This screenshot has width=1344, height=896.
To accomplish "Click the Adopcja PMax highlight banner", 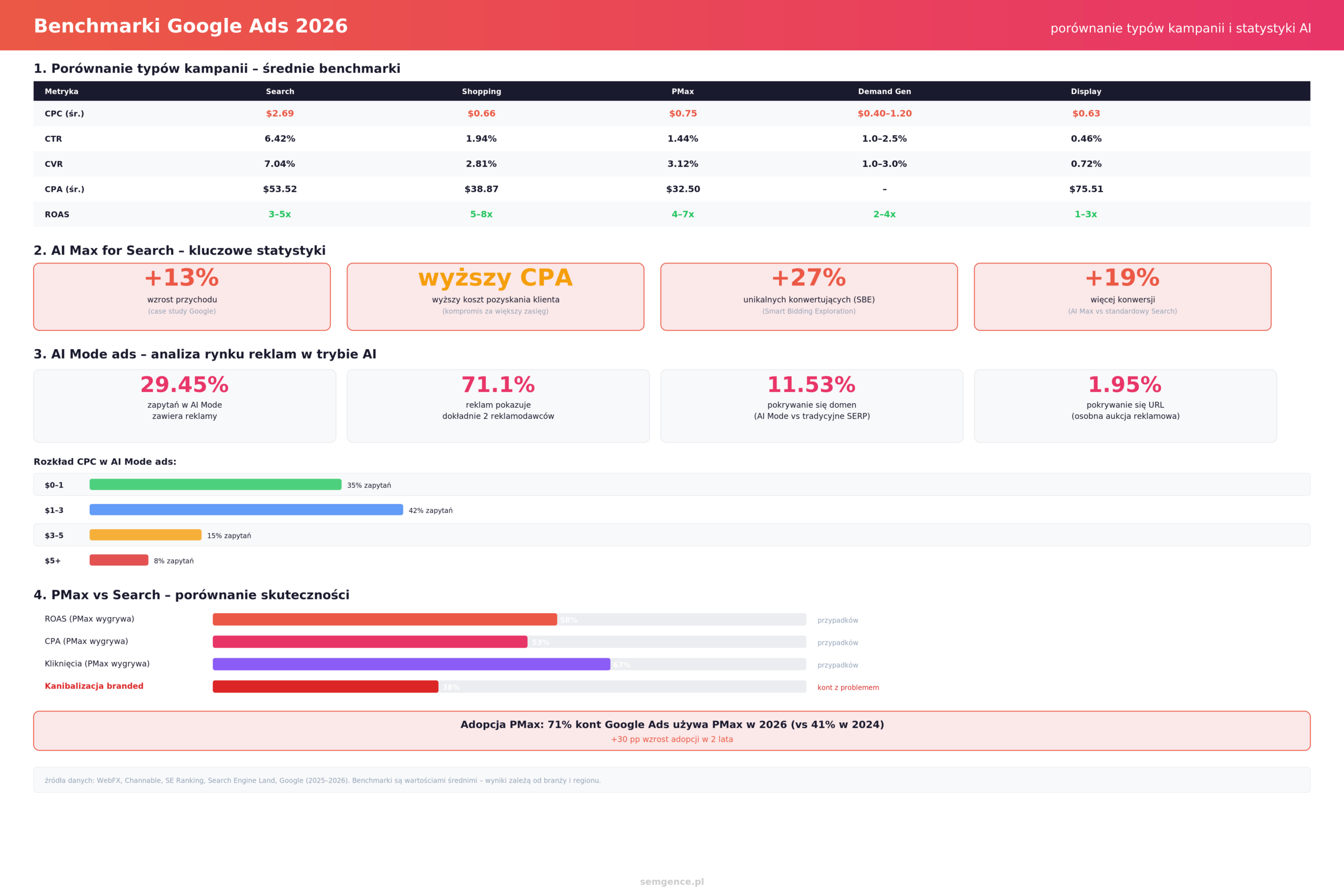I will click(x=672, y=731).
